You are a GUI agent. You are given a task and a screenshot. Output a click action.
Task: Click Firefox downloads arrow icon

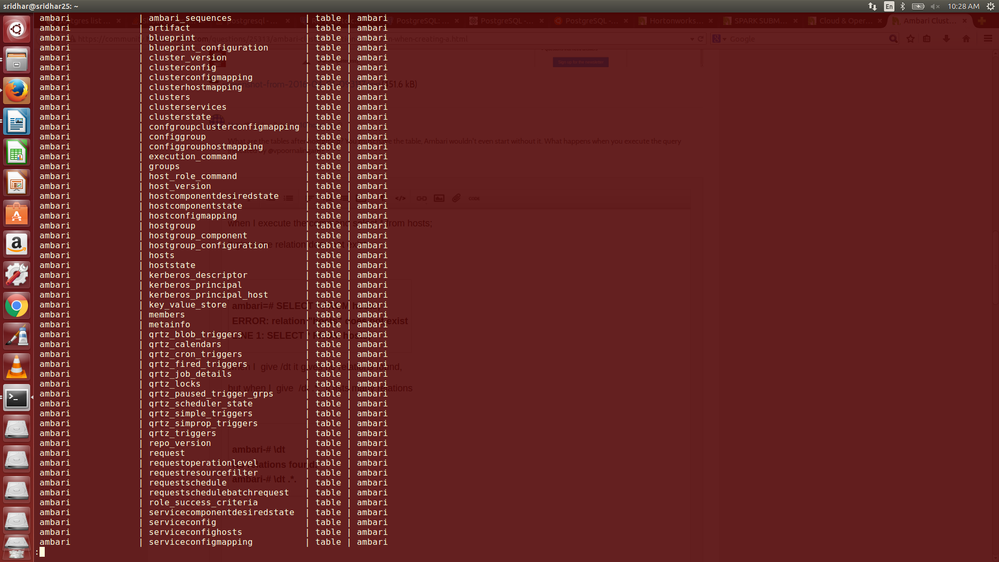(x=946, y=39)
